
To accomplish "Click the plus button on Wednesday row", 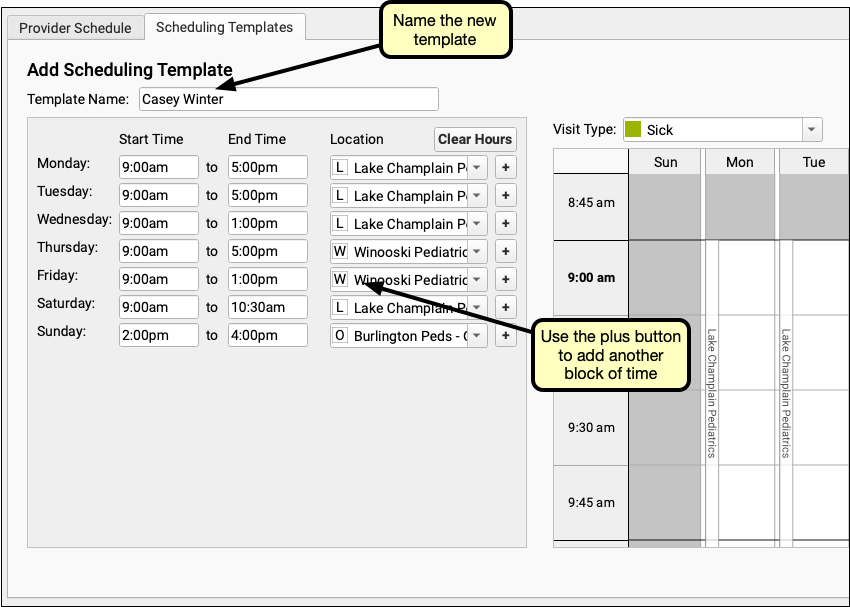I will pyautogui.click(x=505, y=224).
